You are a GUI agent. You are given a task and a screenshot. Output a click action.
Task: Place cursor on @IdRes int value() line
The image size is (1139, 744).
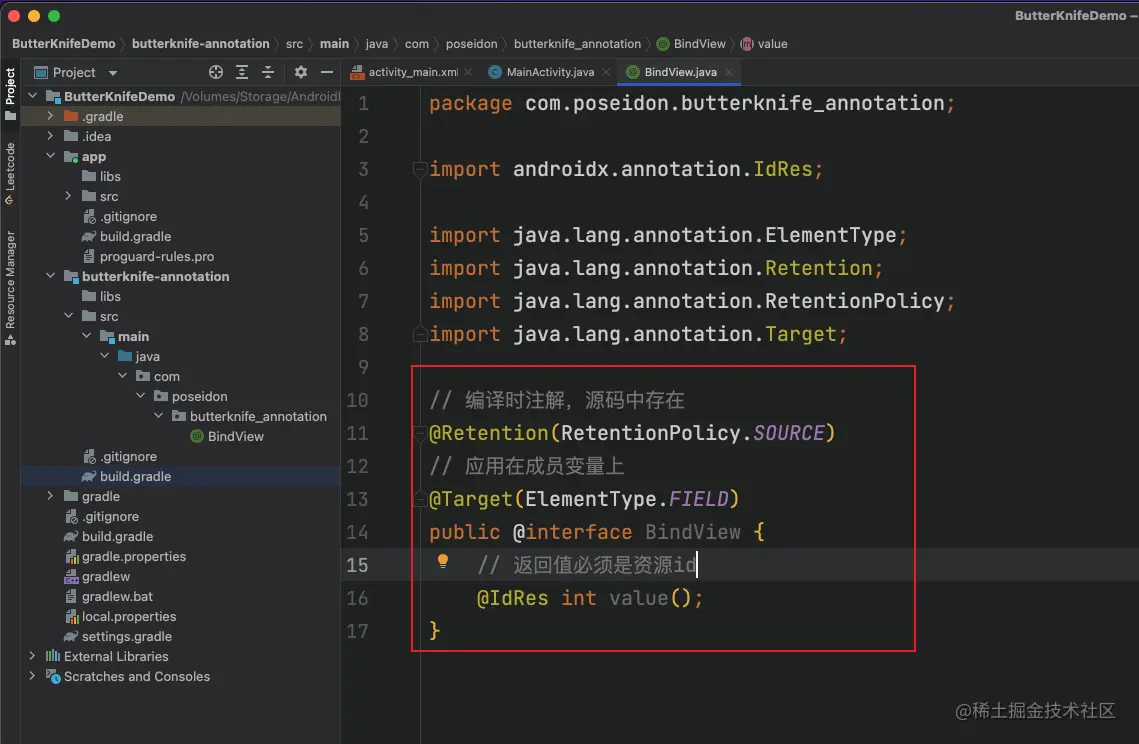[589, 598]
